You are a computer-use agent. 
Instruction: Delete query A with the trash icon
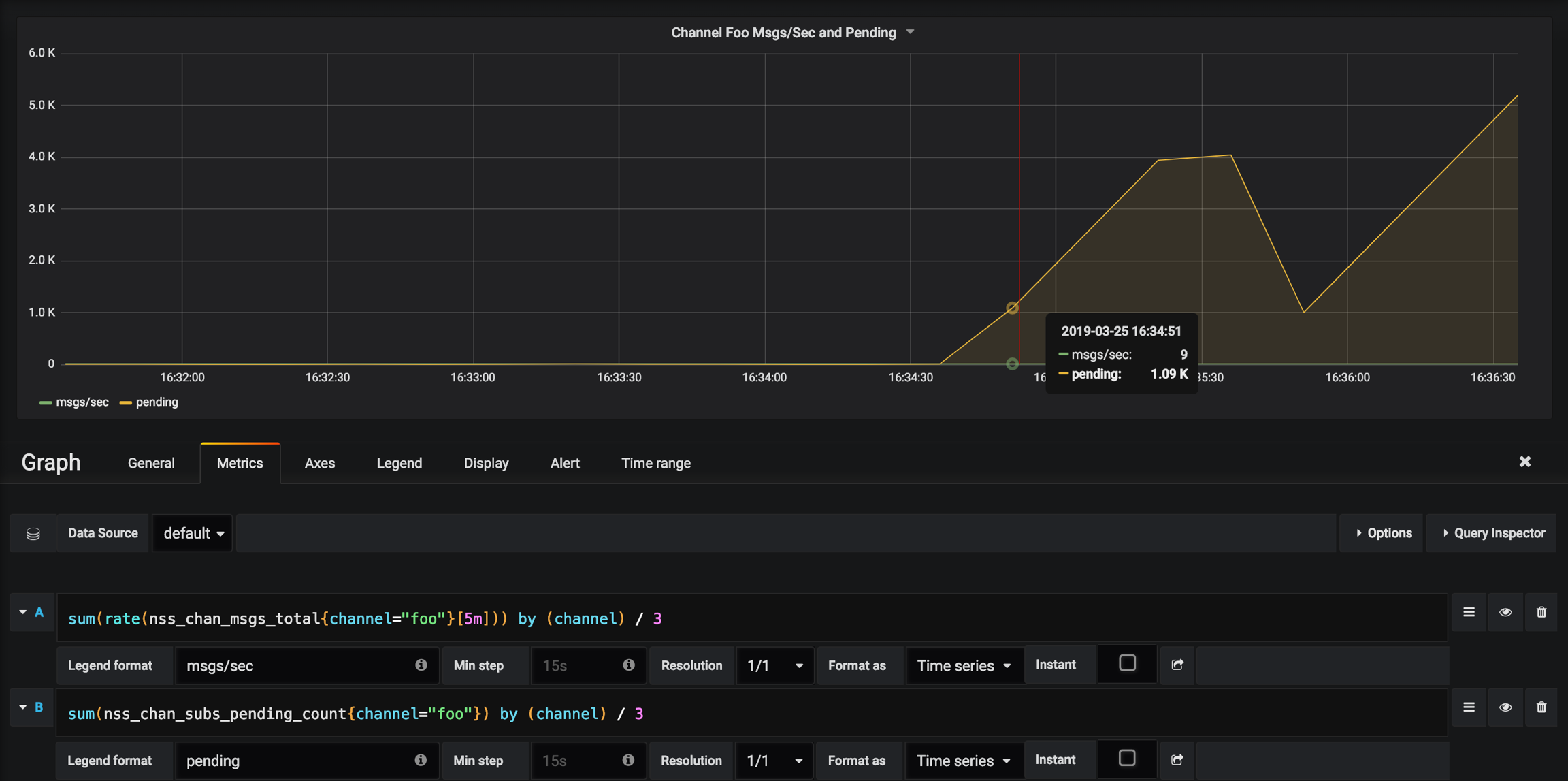1541,612
